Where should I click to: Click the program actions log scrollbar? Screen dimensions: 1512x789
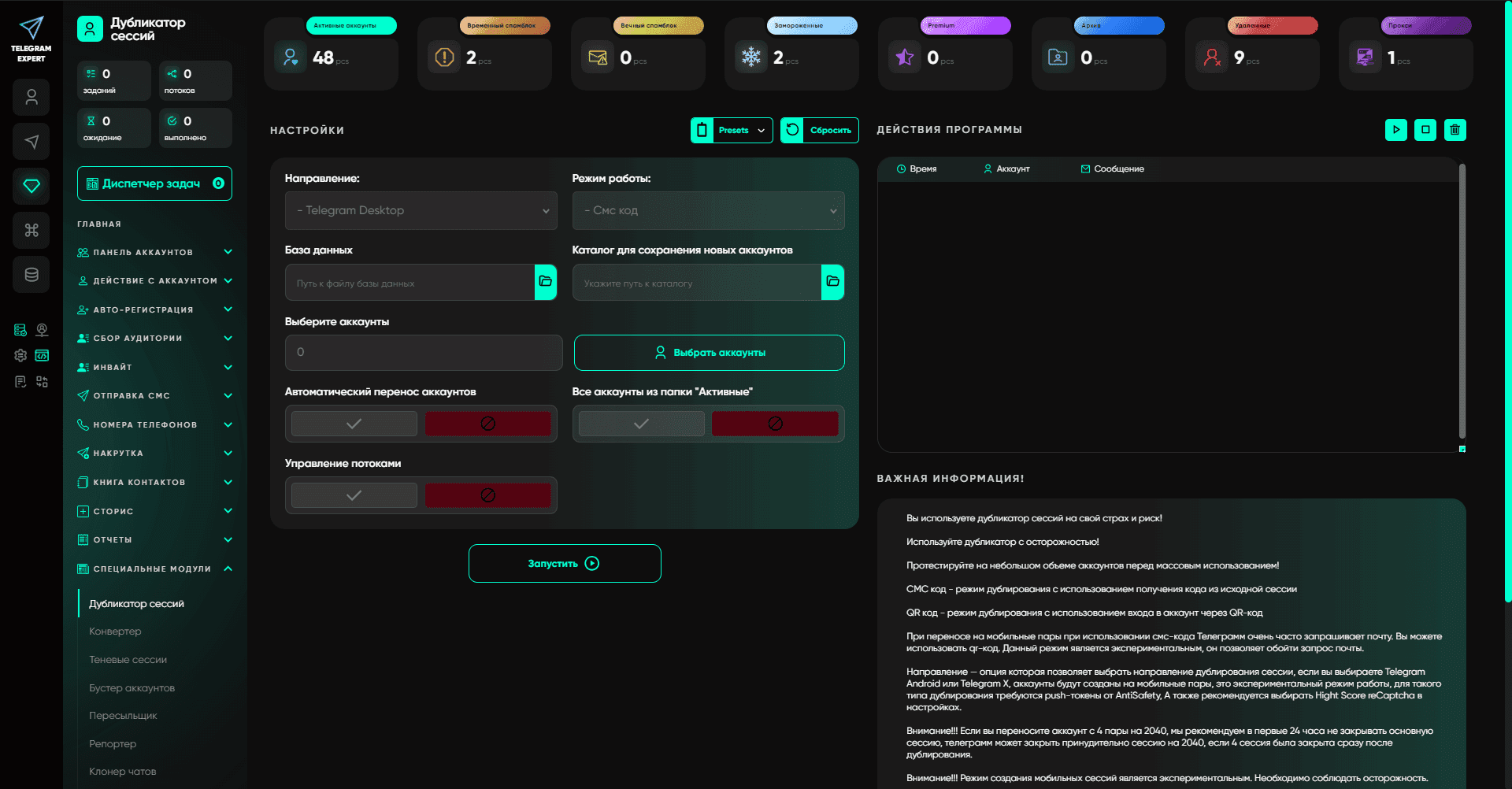[1462, 299]
